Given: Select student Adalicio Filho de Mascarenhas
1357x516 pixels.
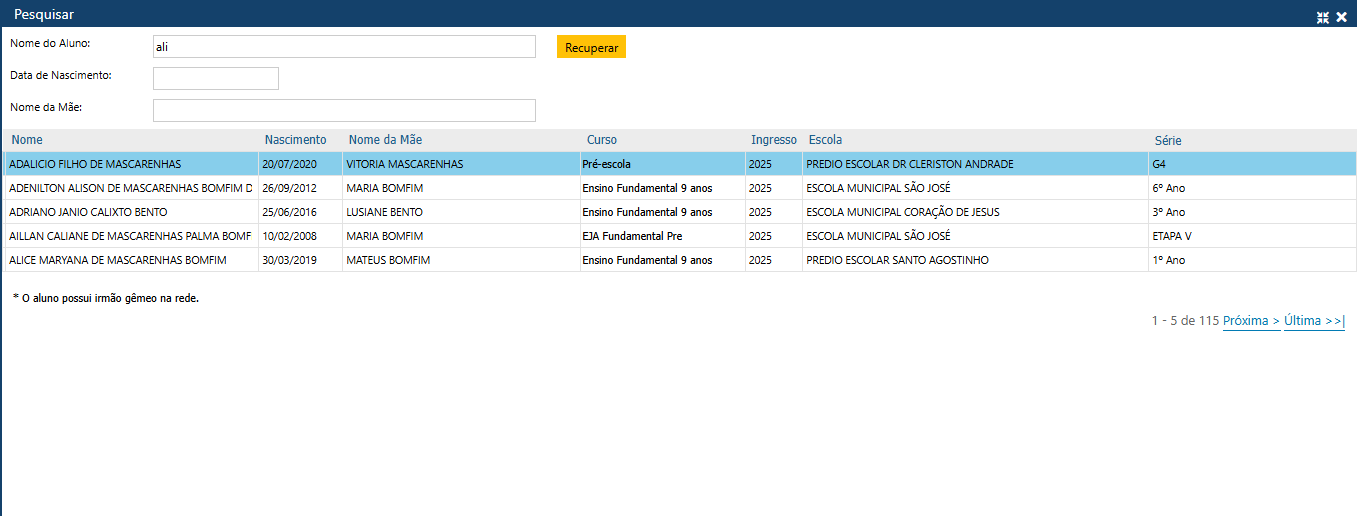Looking at the screenshot, I should [x=95, y=164].
